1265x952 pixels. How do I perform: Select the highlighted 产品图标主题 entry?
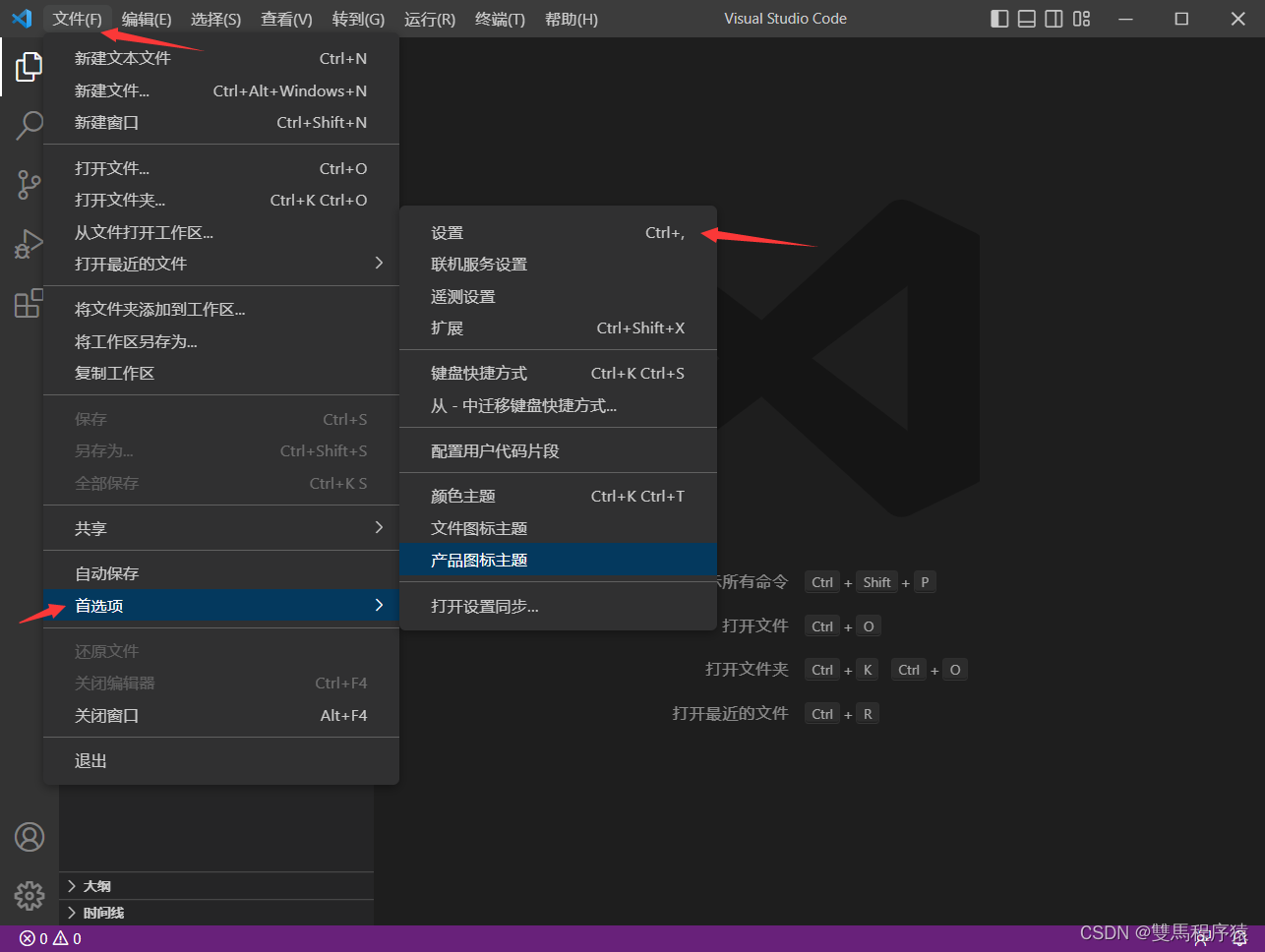(558, 560)
